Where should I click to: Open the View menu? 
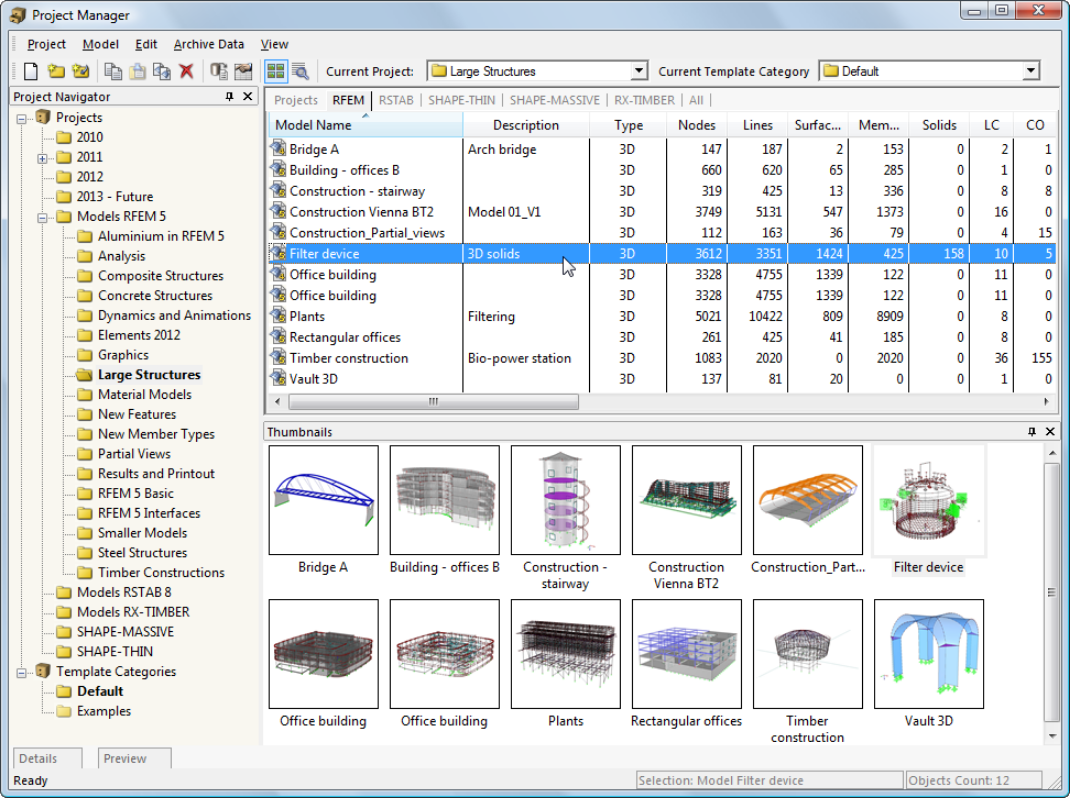(x=274, y=44)
